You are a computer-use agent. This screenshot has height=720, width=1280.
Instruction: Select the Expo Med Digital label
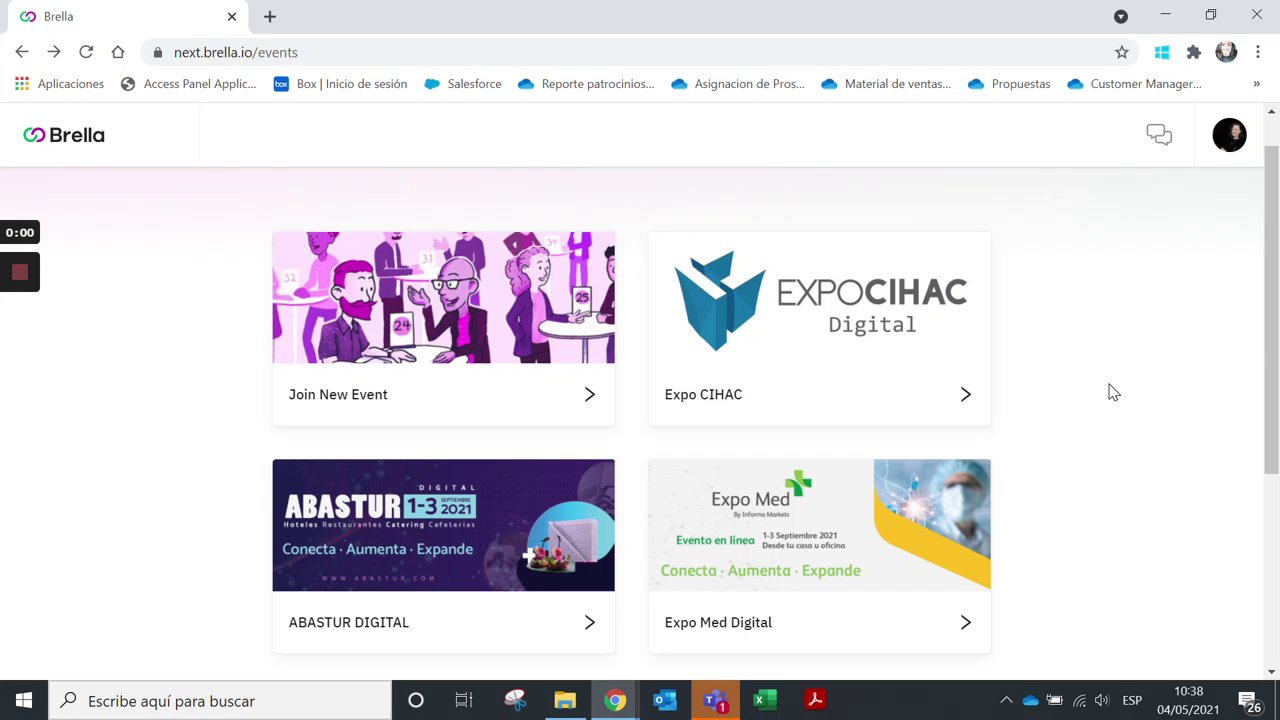718,623
